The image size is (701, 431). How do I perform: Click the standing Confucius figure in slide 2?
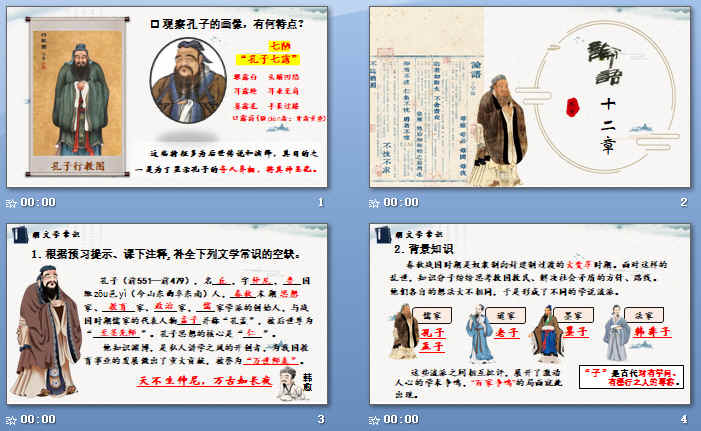[x=499, y=131]
